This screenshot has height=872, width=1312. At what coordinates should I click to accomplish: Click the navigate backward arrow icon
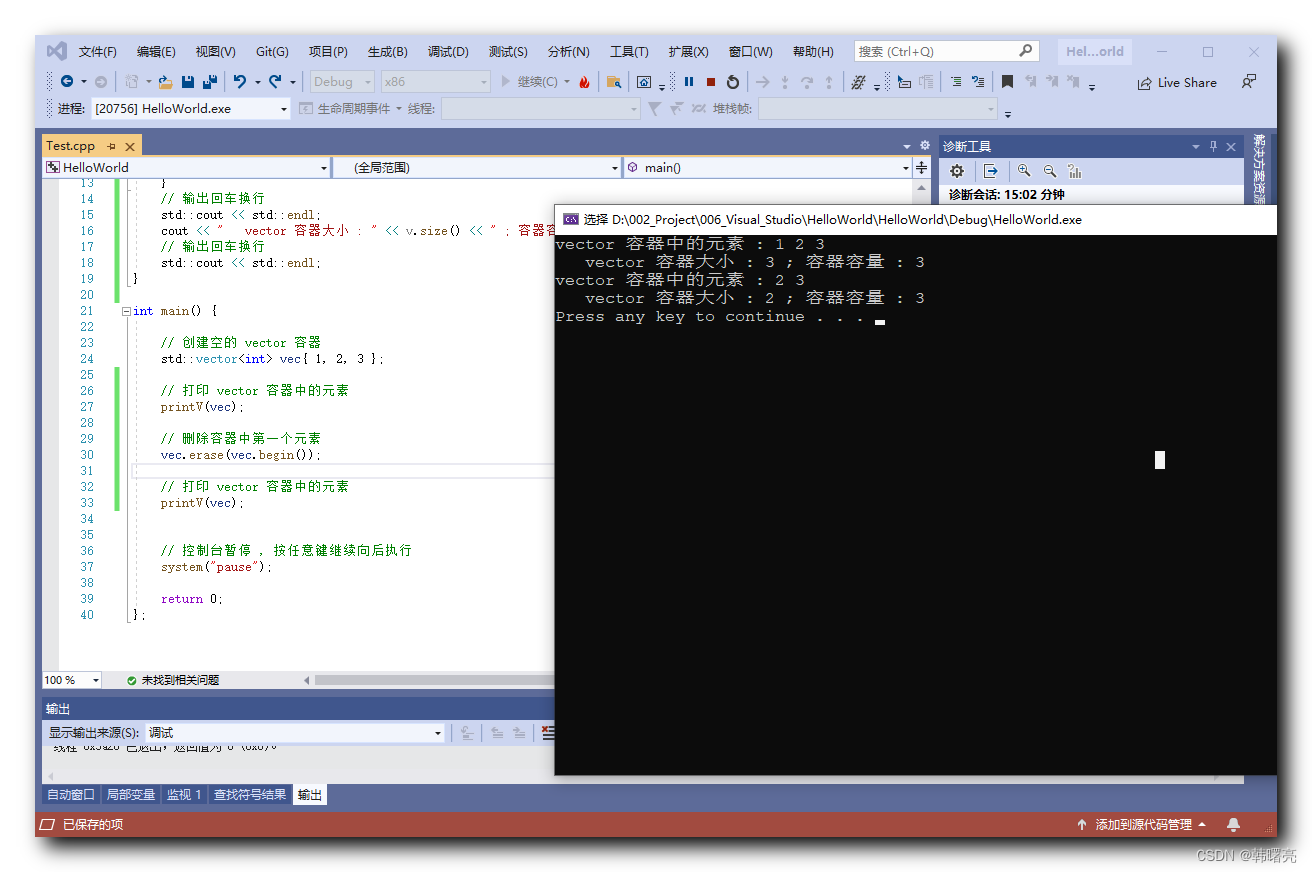[67, 82]
